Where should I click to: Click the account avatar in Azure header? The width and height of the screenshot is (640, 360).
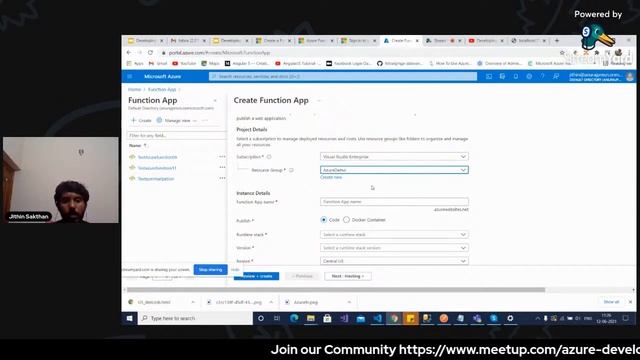(630, 76)
